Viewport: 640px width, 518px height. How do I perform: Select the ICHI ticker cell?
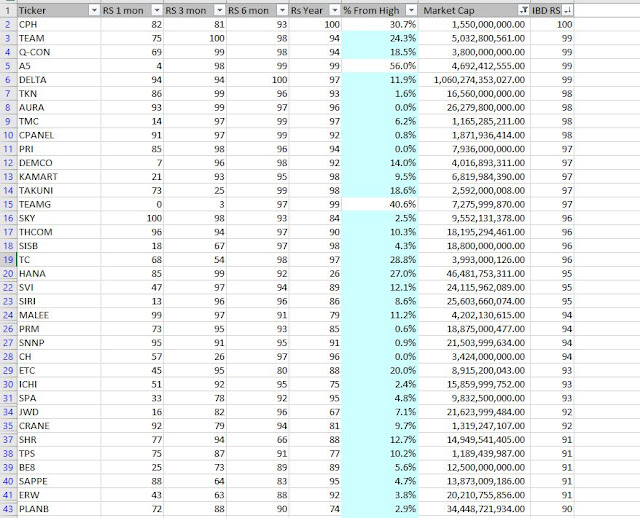pyautogui.click(x=59, y=384)
